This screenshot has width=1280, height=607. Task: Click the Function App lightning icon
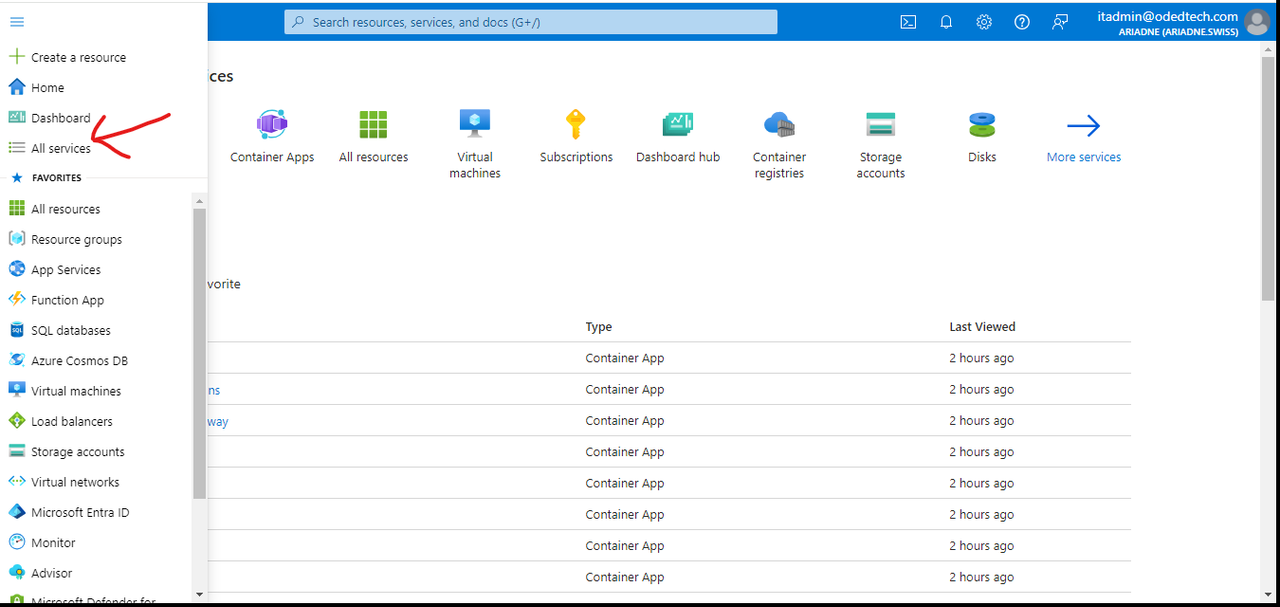(16, 299)
